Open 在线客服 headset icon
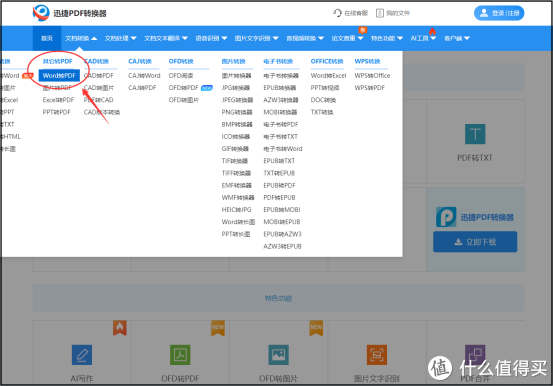The height and width of the screenshot is (386, 553). (x=338, y=13)
